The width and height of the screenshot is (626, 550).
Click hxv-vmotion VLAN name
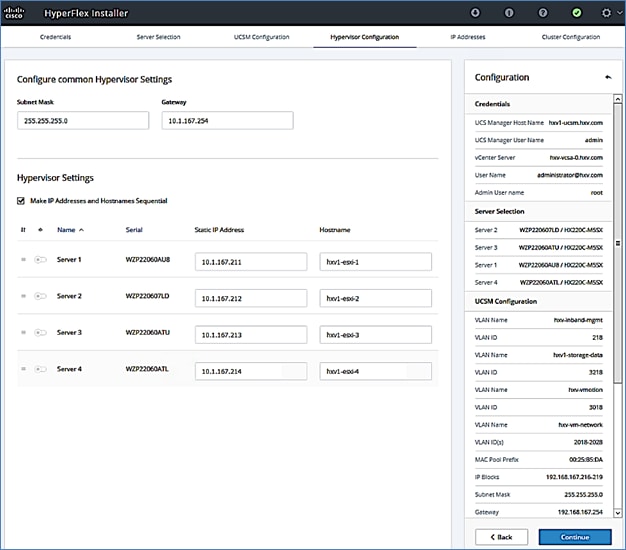tap(586, 390)
